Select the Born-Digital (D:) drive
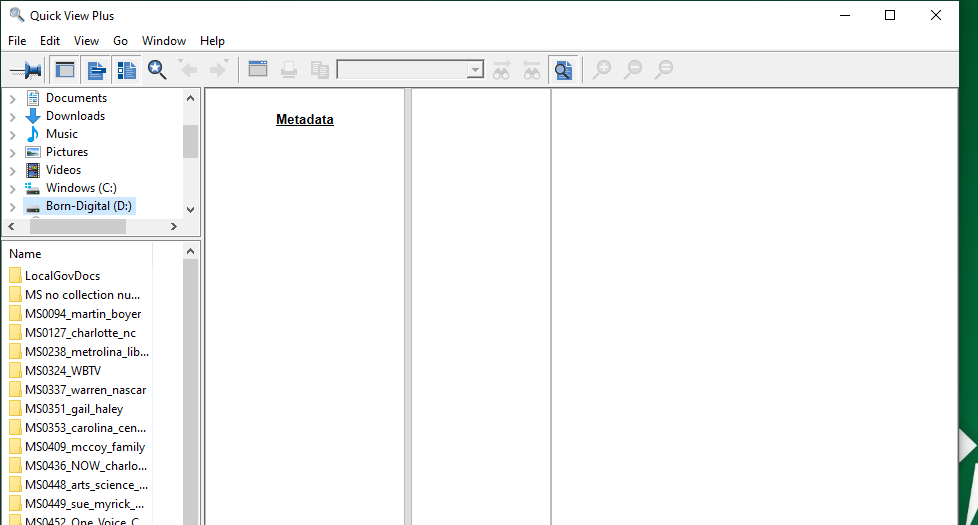This screenshot has height=525, width=978. pos(88,206)
